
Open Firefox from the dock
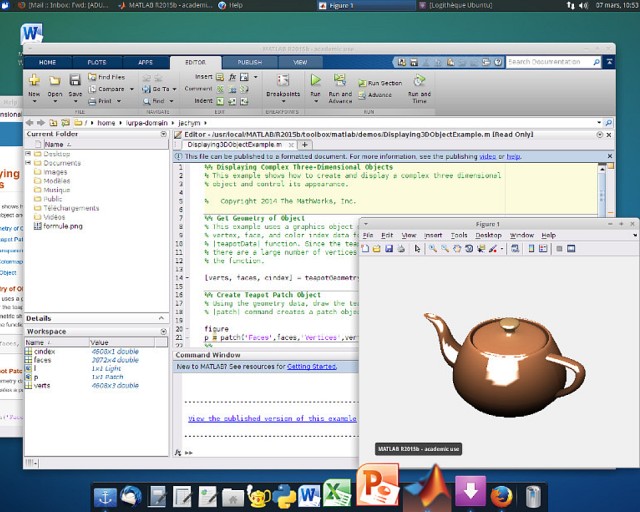(x=502, y=494)
